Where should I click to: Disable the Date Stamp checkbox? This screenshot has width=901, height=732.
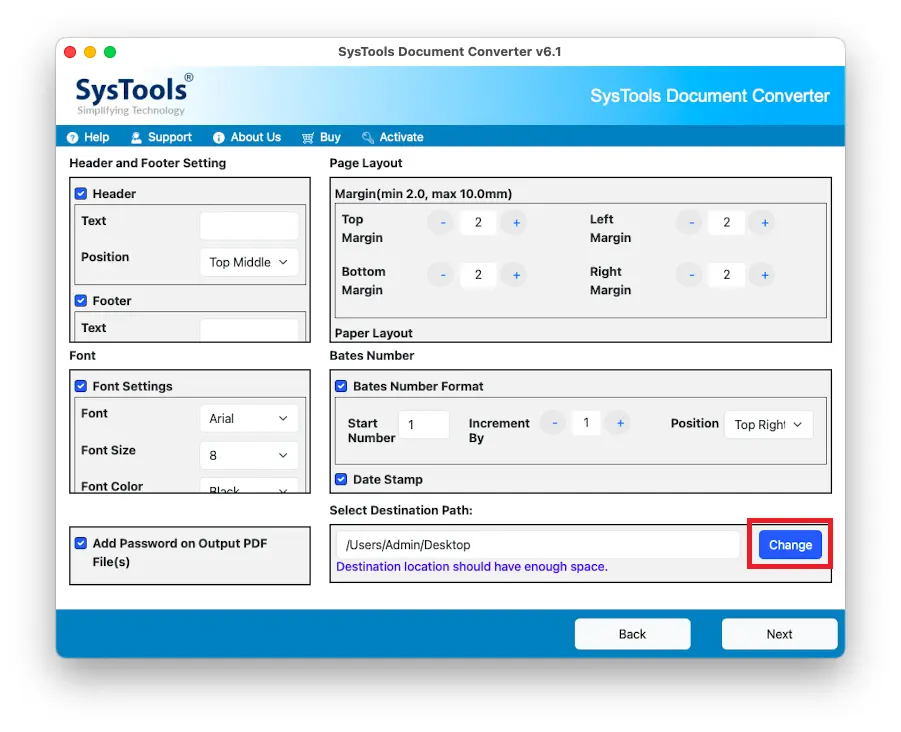point(341,479)
